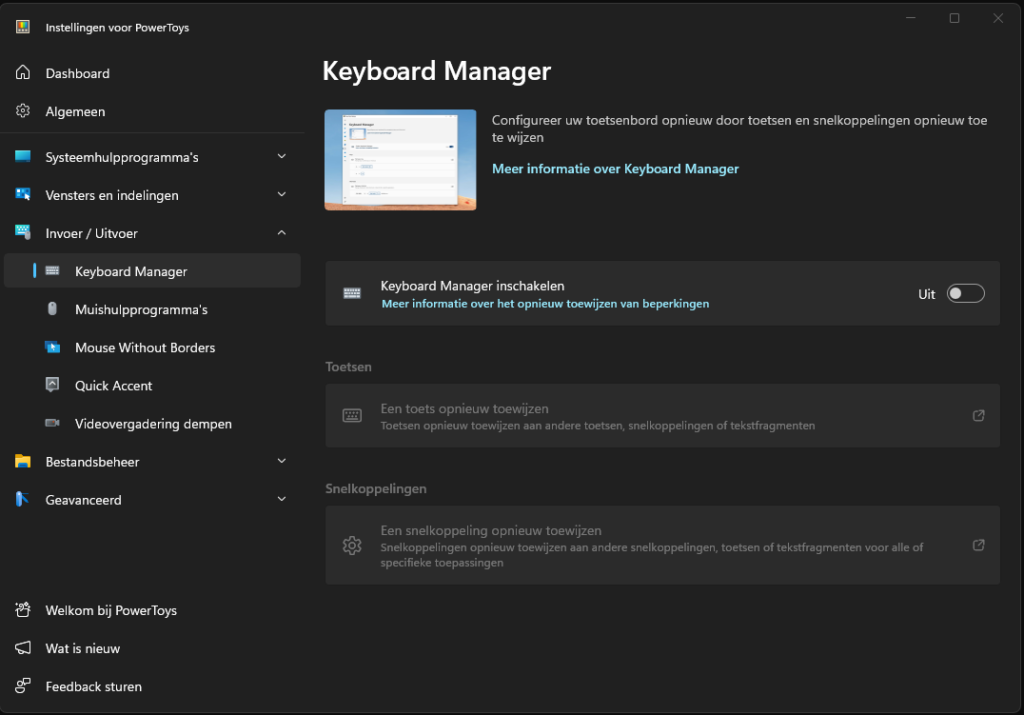Click the Geavanceerd icon

click(22, 499)
